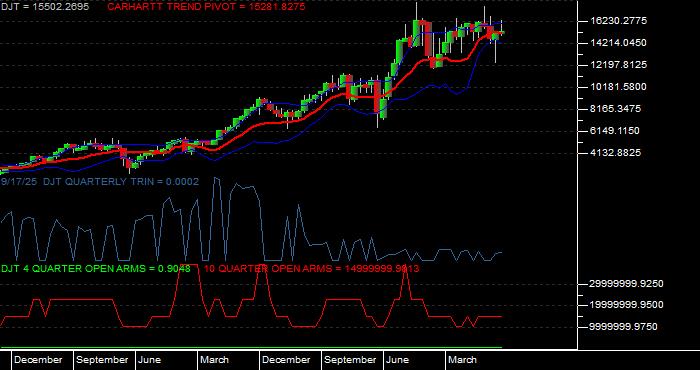Click the 9999999.9750 ARMS axis level
This screenshot has width=700, height=370.
point(624,327)
